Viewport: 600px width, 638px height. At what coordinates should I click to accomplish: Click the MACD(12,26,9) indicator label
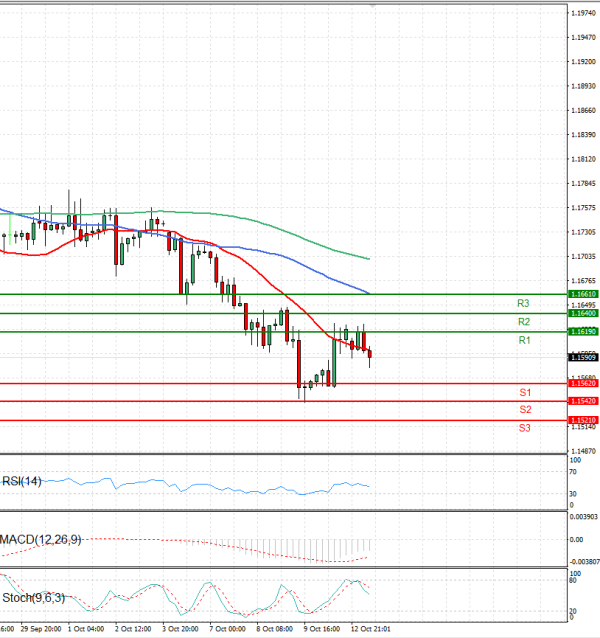(x=40, y=540)
